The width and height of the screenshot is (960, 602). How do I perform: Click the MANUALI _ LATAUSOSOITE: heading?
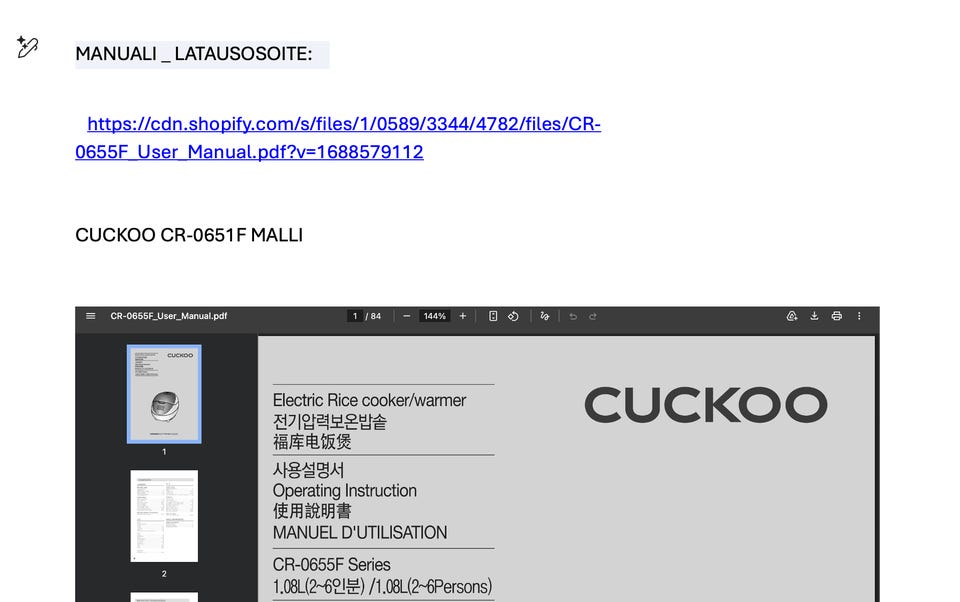(x=193, y=54)
